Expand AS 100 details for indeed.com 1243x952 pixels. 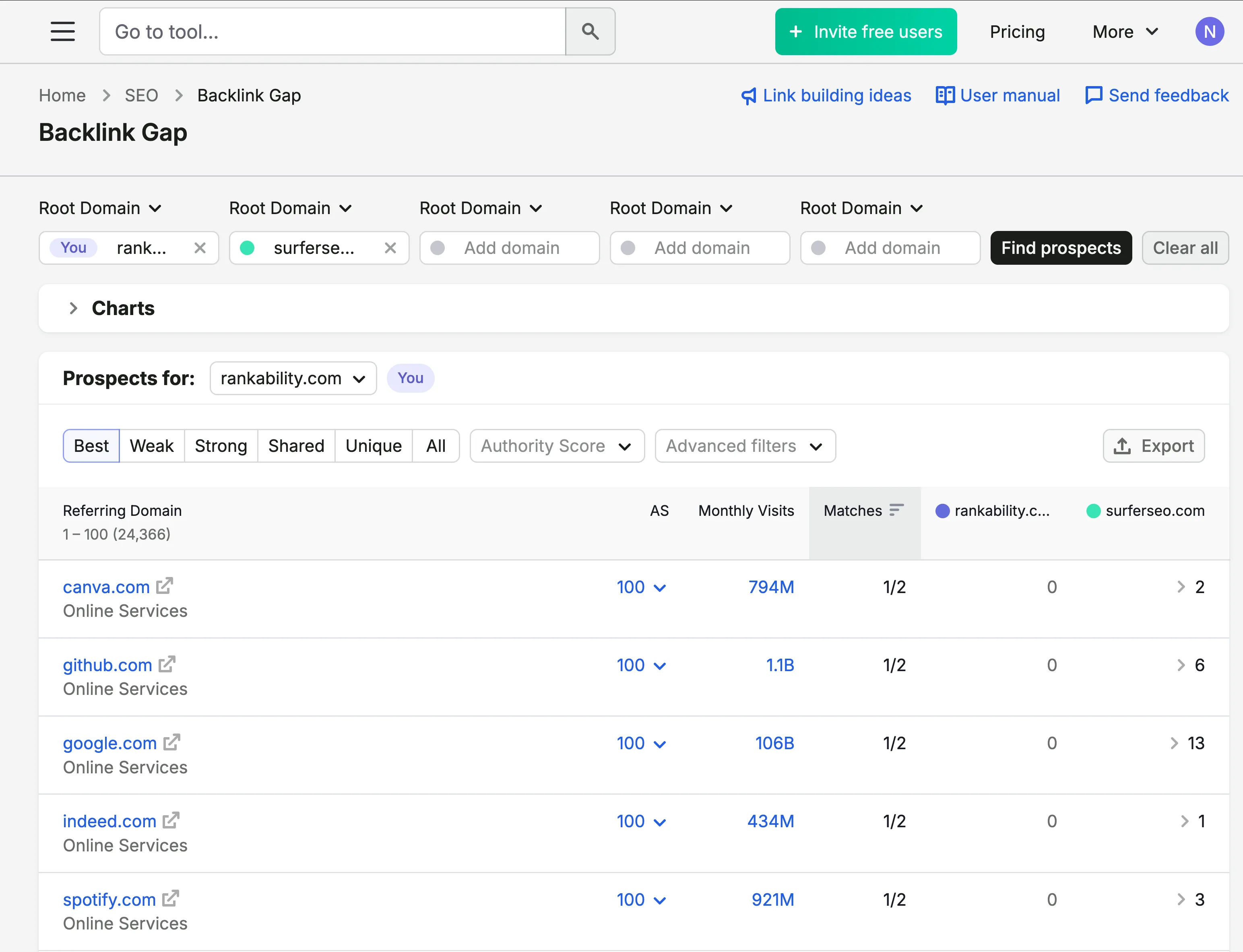click(641, 822)
